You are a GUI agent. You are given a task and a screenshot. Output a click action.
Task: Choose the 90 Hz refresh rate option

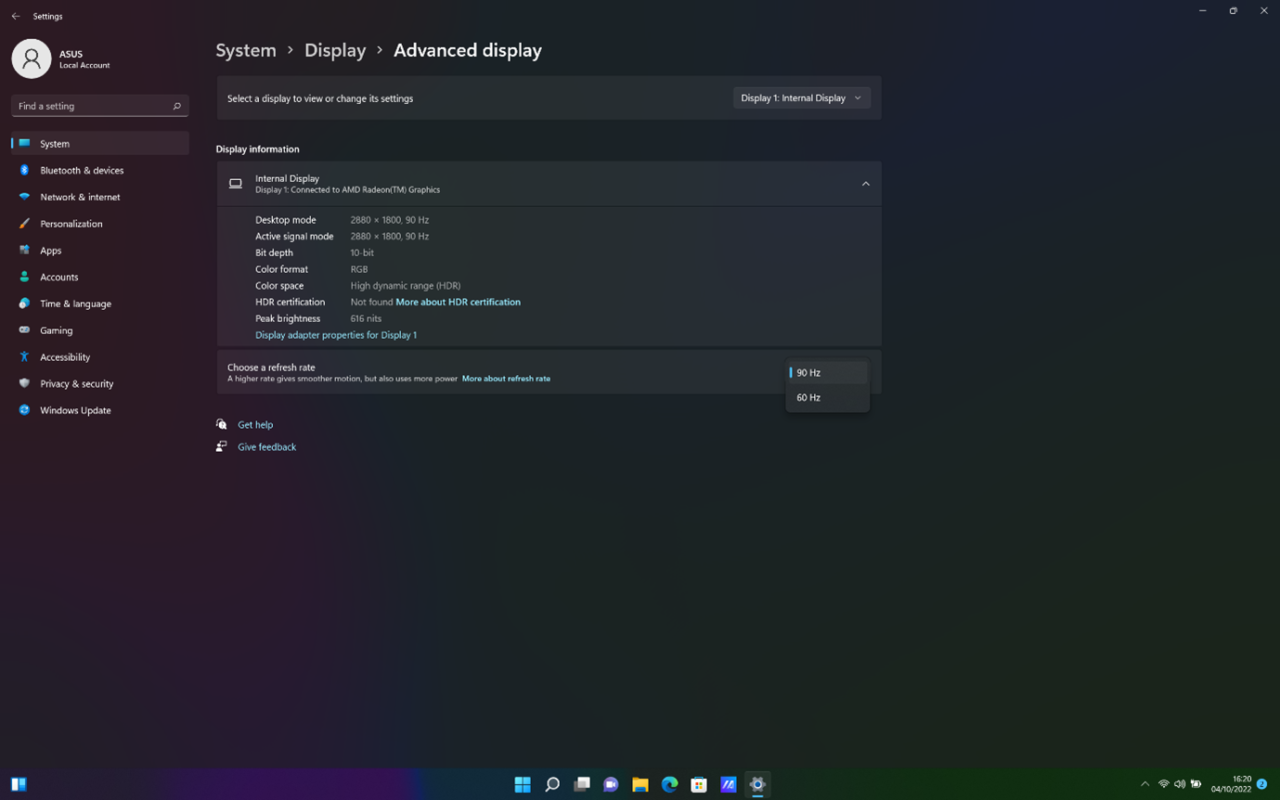pyautogui.click(x=809, y=373)
